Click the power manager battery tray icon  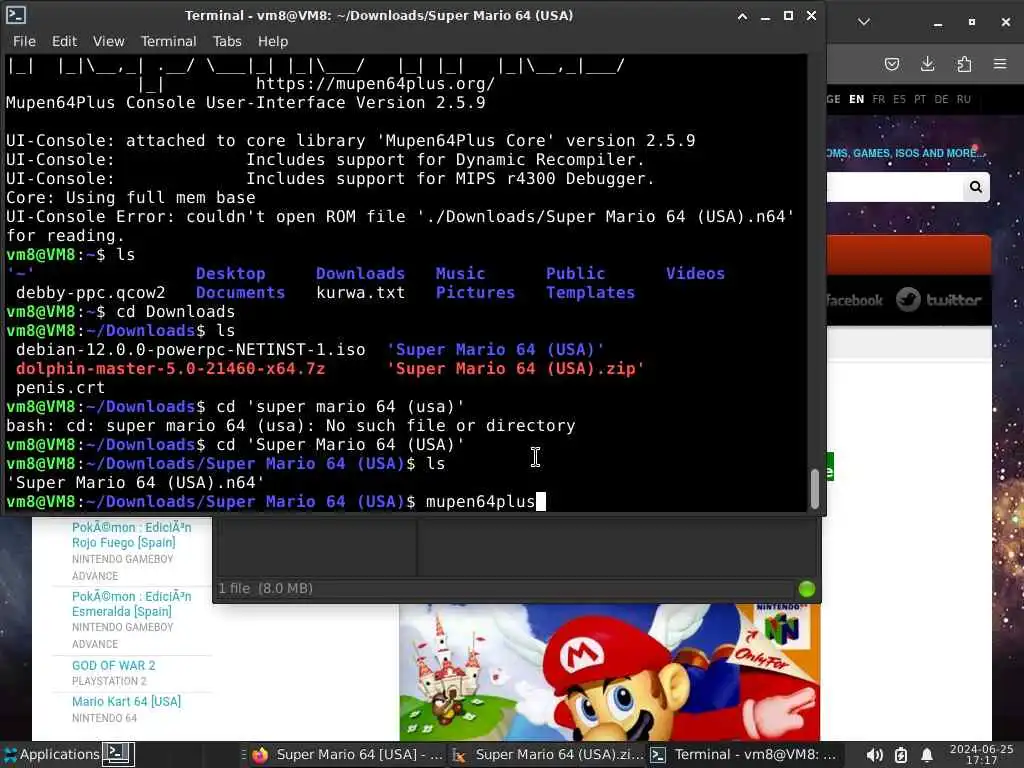click(x=901, y=755)
